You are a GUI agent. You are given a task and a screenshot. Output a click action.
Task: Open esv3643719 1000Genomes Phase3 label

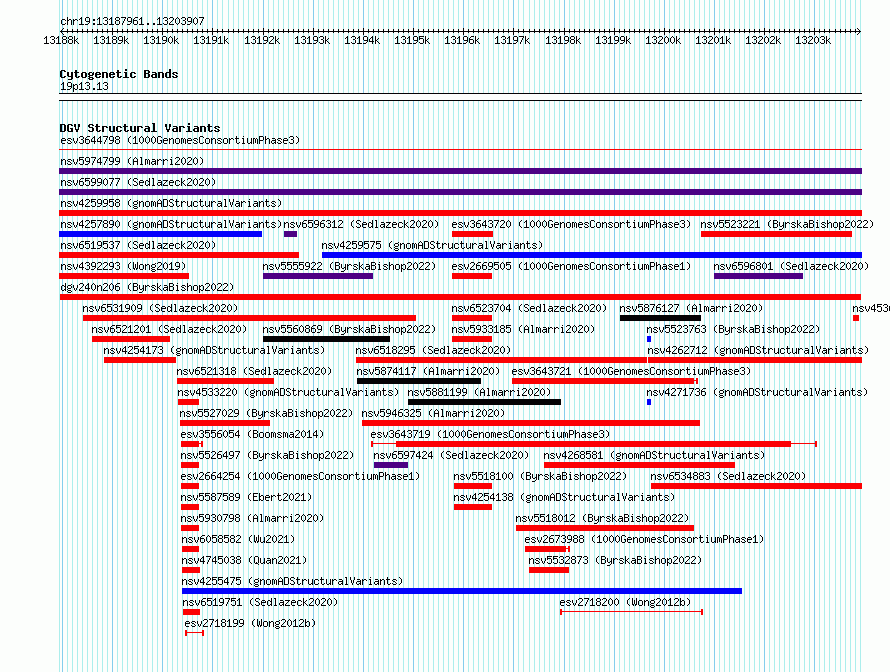tap(490, 434)
